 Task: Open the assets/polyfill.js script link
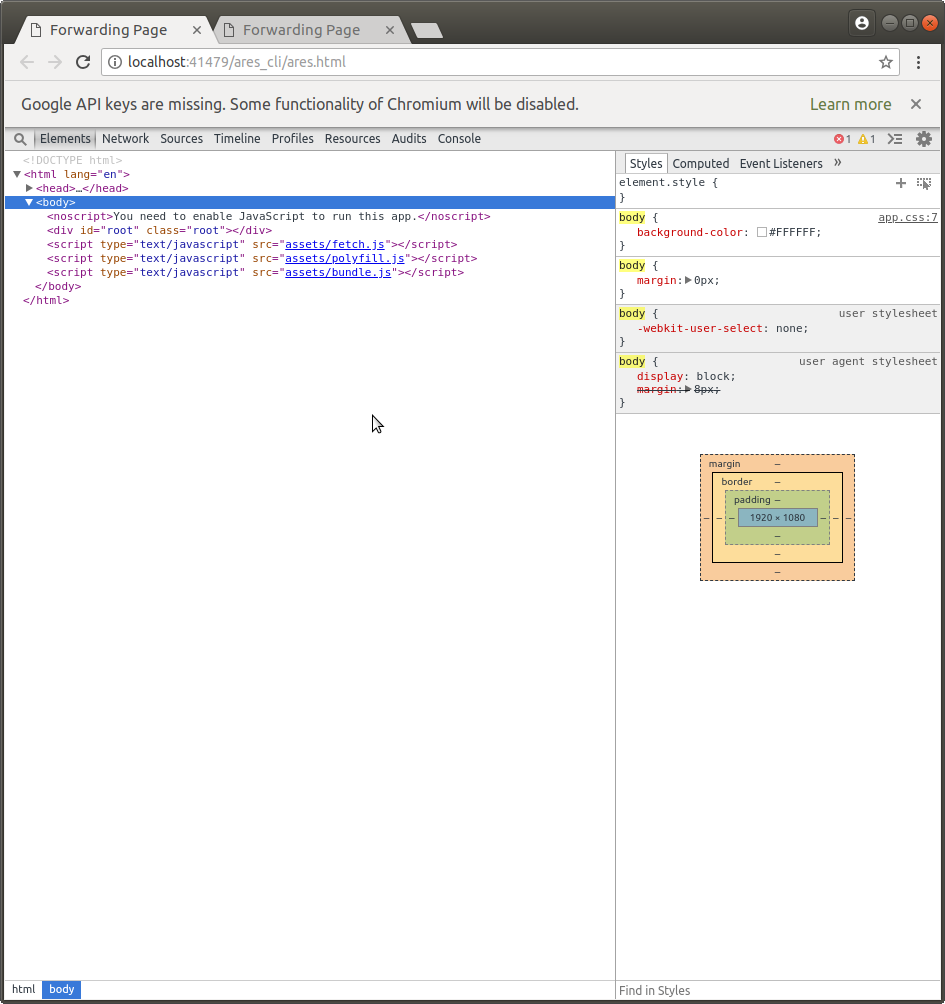point(344,259)
